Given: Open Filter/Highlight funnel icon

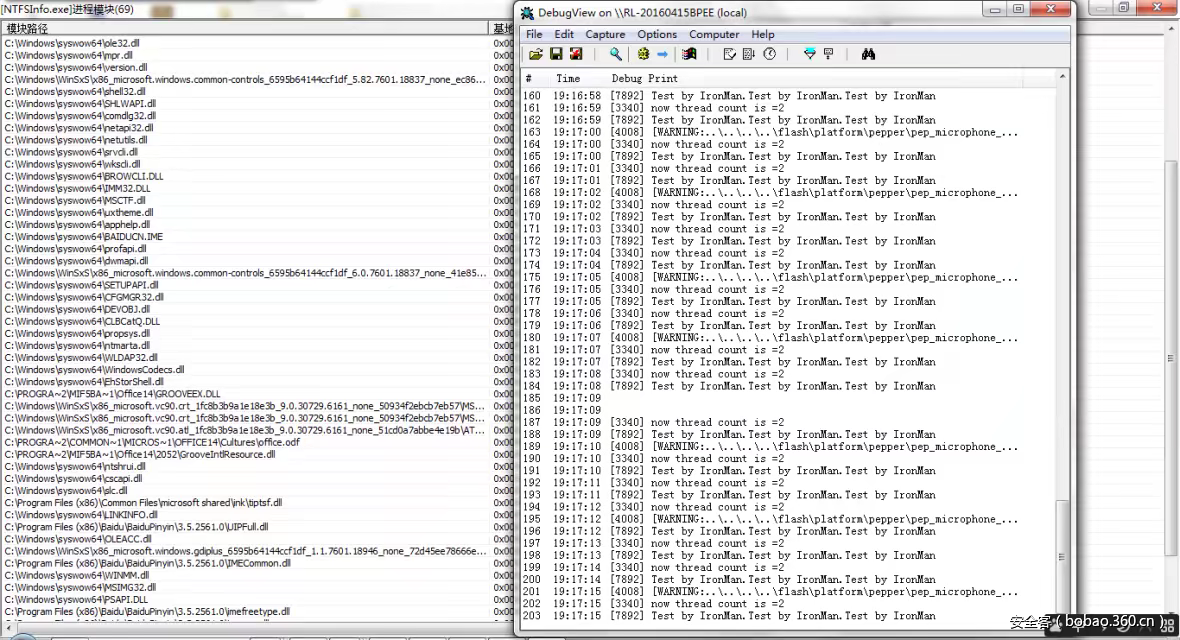Looking at the screenshot, I should 810,54.
